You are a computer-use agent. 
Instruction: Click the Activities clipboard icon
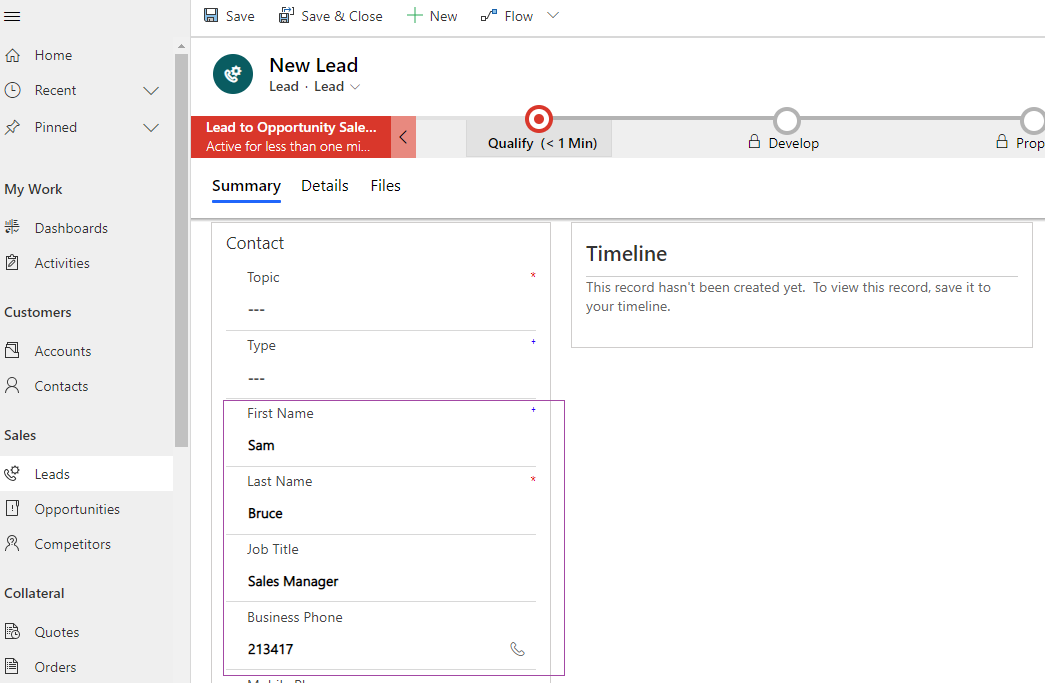[x=12, y=263]
